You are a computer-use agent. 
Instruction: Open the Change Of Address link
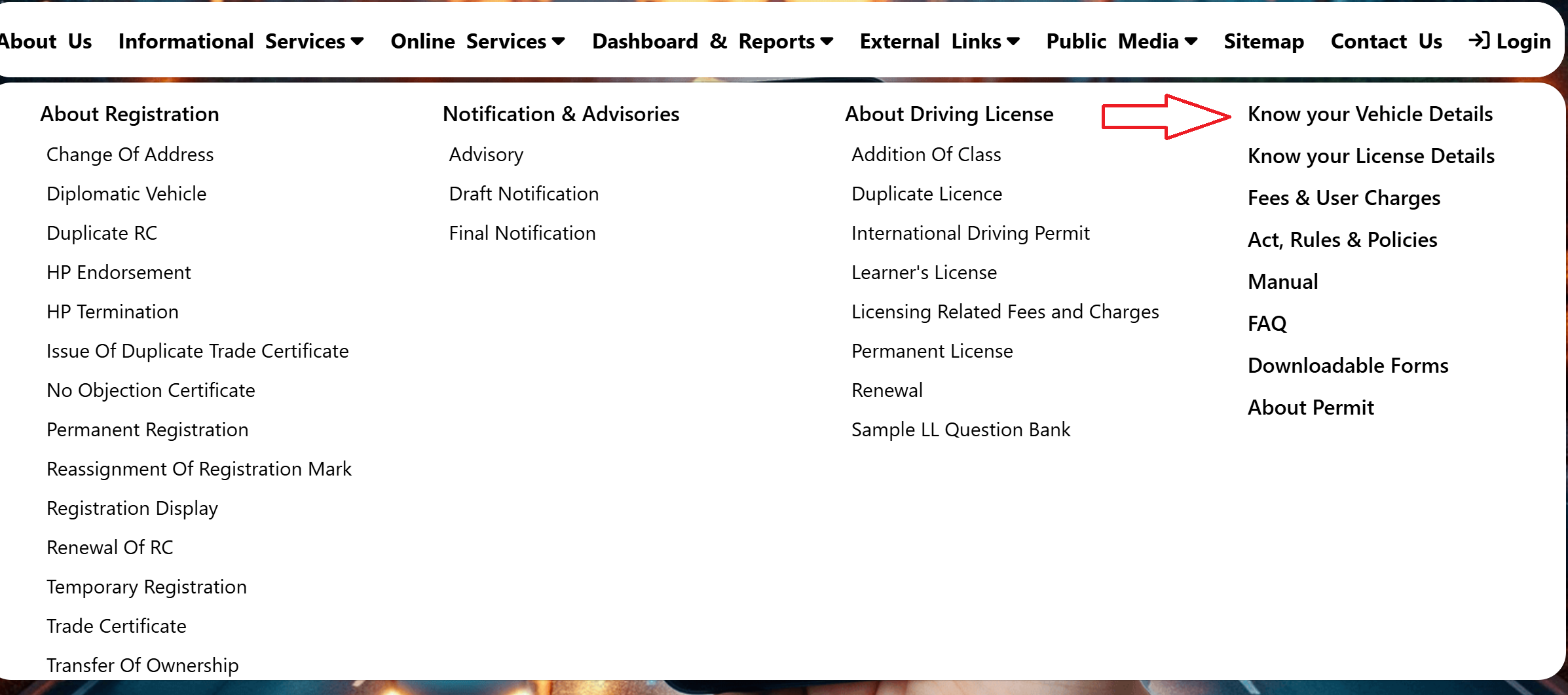click(130, 155)
